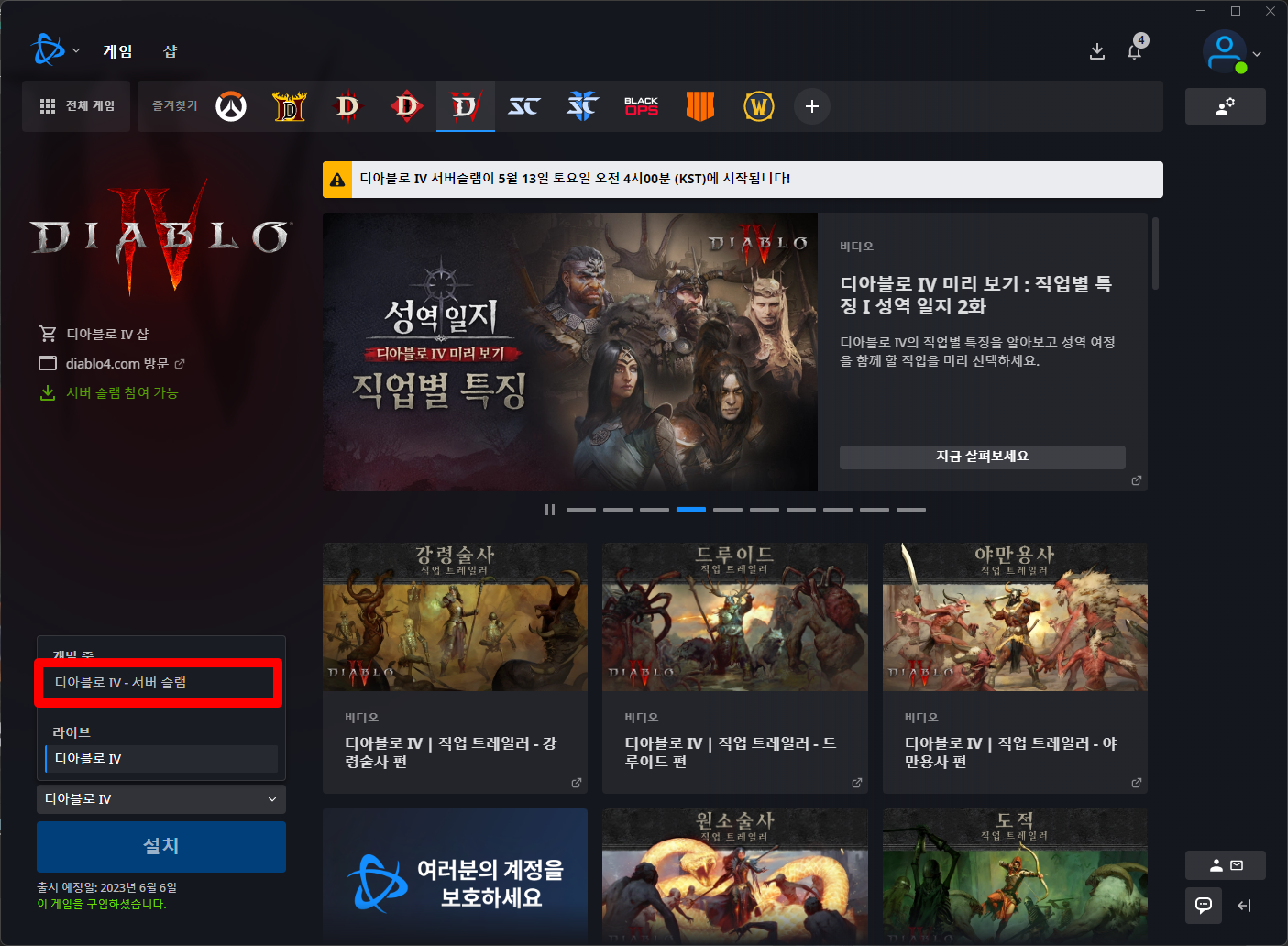Open the 디아블로 IV 샵 link
Image resolution: width=1288 pixels, height=946 pixels.
point(94,334)
